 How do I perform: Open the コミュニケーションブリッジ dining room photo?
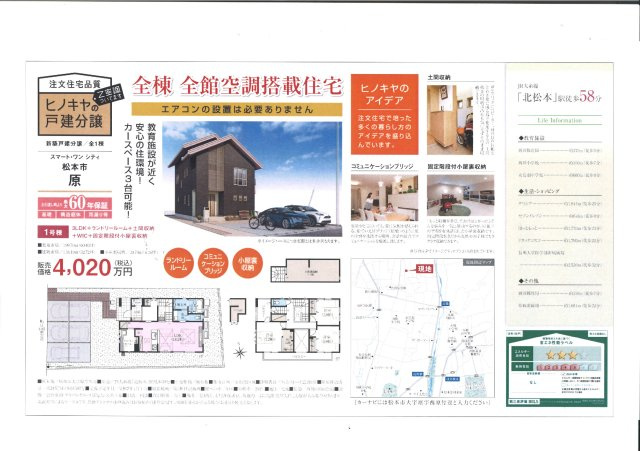click(384, 198)
